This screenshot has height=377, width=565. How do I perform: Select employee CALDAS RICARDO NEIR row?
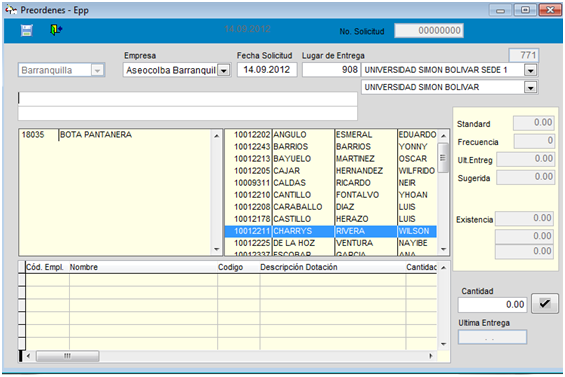coord(331,183)
